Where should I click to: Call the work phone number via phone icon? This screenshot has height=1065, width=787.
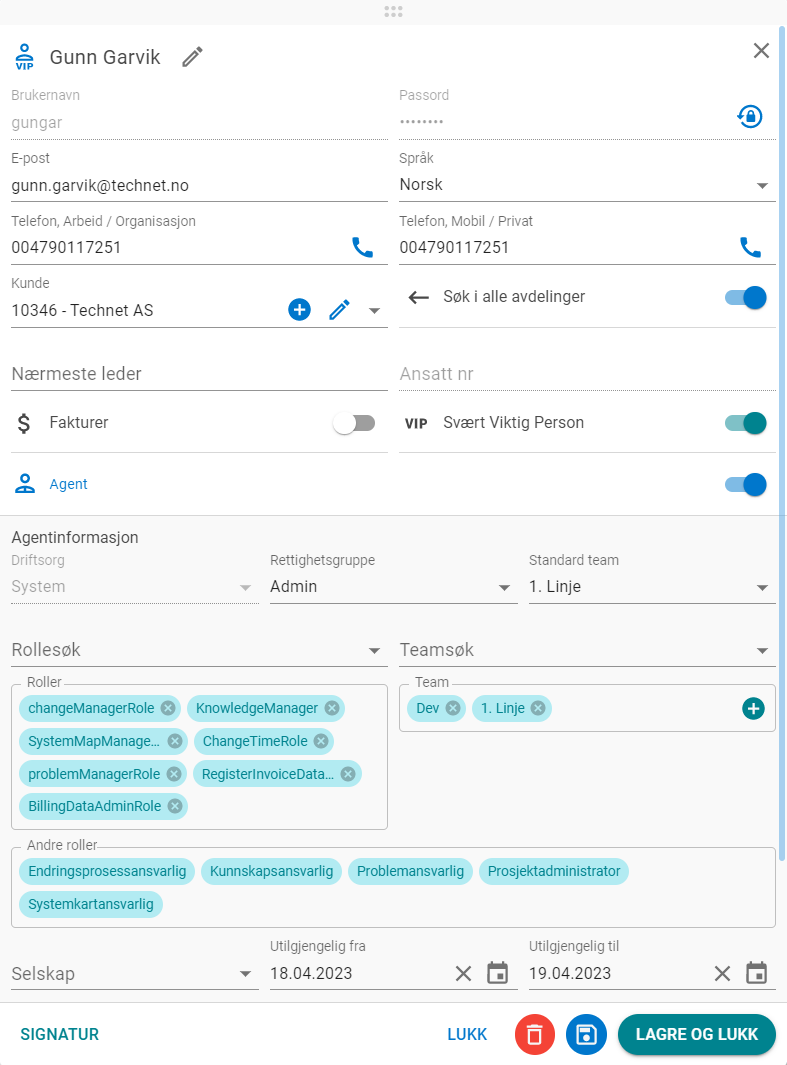tap(363, 247)
